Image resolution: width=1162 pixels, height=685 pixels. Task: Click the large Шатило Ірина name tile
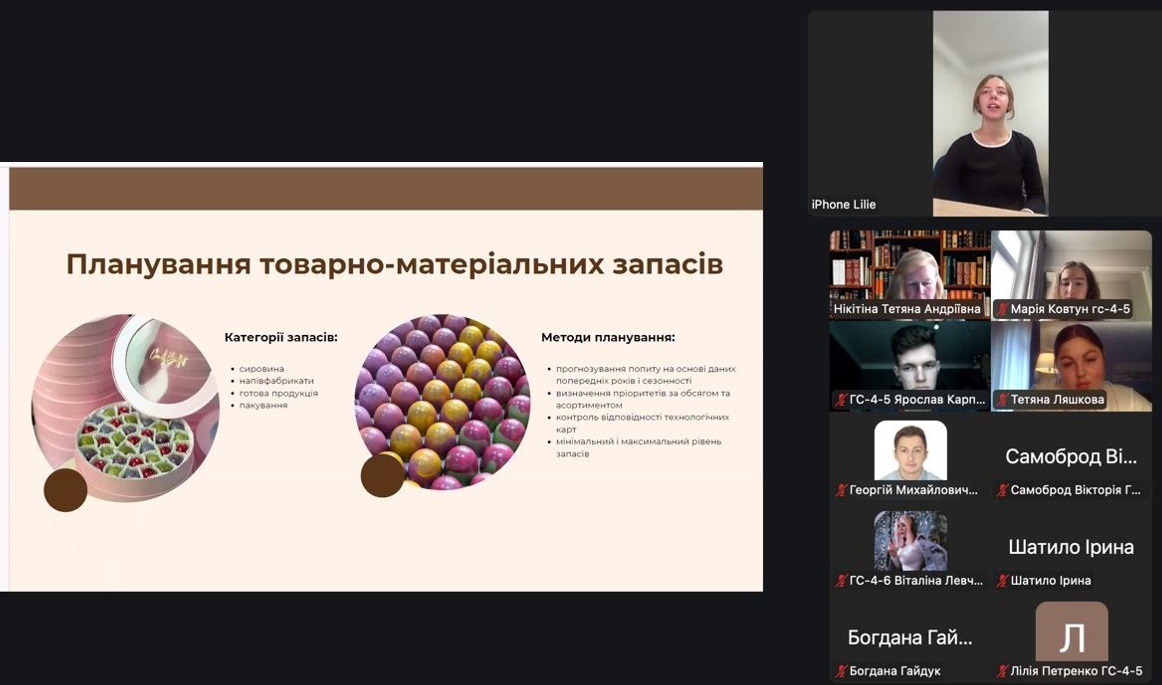tap(1071, 547)
